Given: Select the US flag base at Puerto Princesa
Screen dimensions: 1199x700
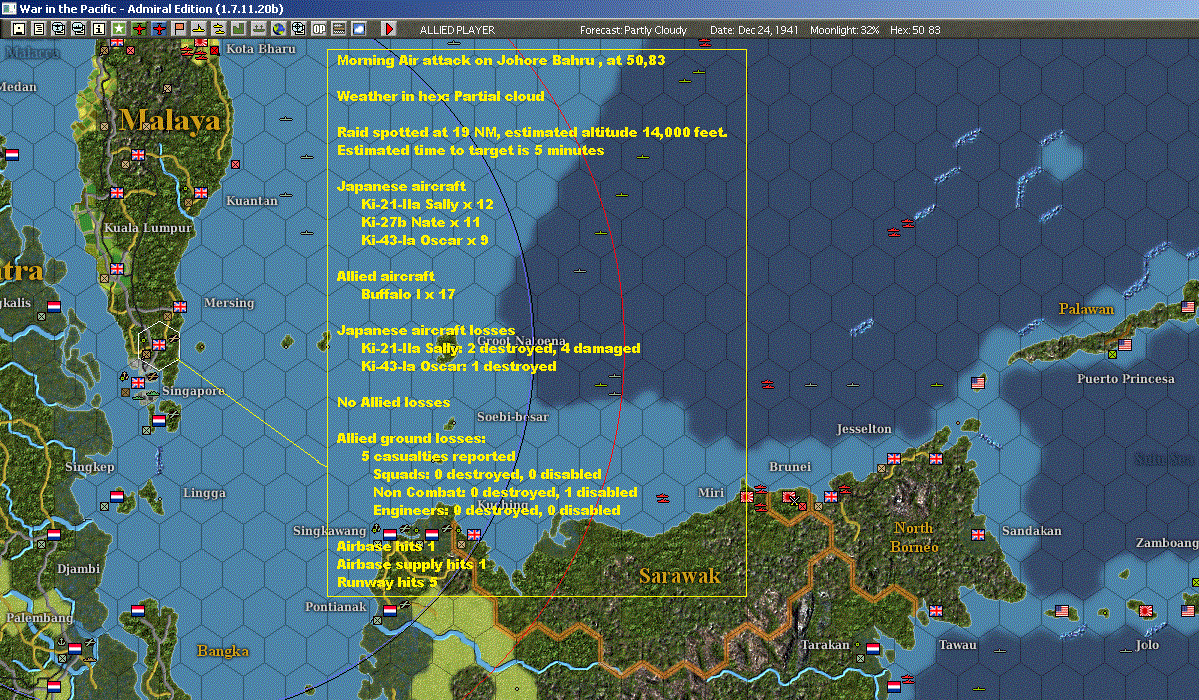Looking at the screenshot, I should point(1125,345).
